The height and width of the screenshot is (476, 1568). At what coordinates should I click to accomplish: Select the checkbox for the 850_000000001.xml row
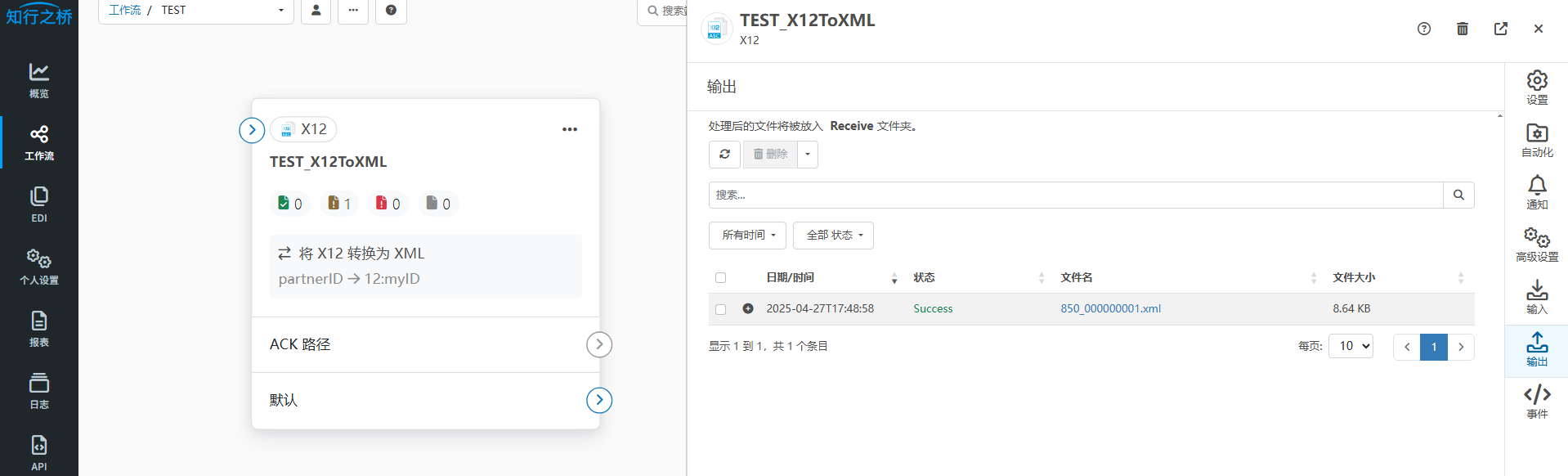[x=720, y=309]
